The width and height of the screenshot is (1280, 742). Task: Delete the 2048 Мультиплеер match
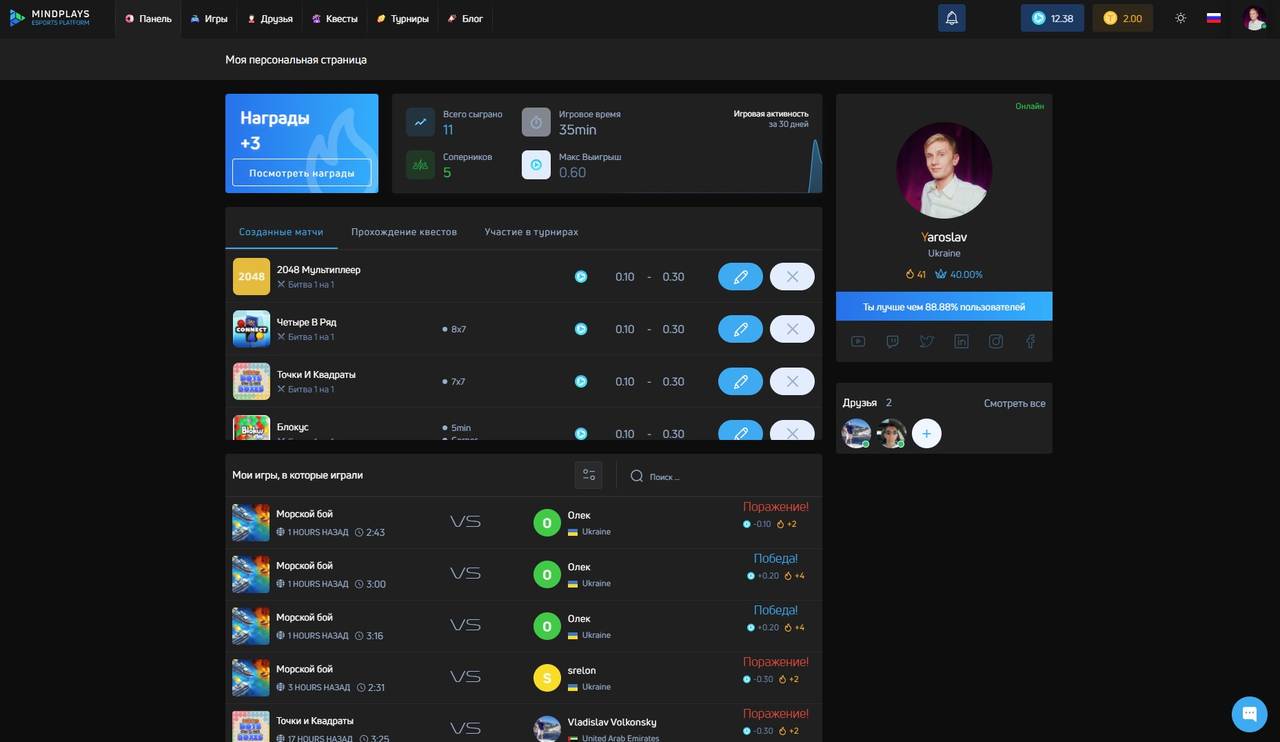click(792, 277)
